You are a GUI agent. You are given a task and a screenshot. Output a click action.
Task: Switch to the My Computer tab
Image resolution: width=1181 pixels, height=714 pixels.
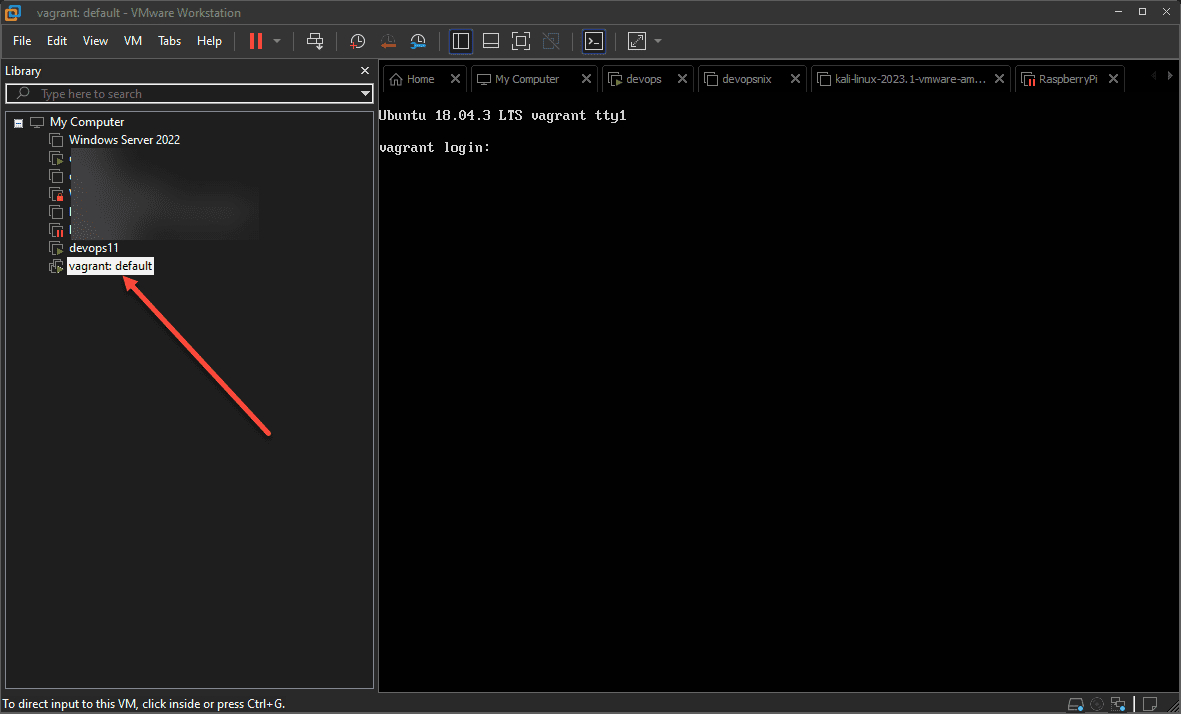pyautogui.click(x=527, y=79)
